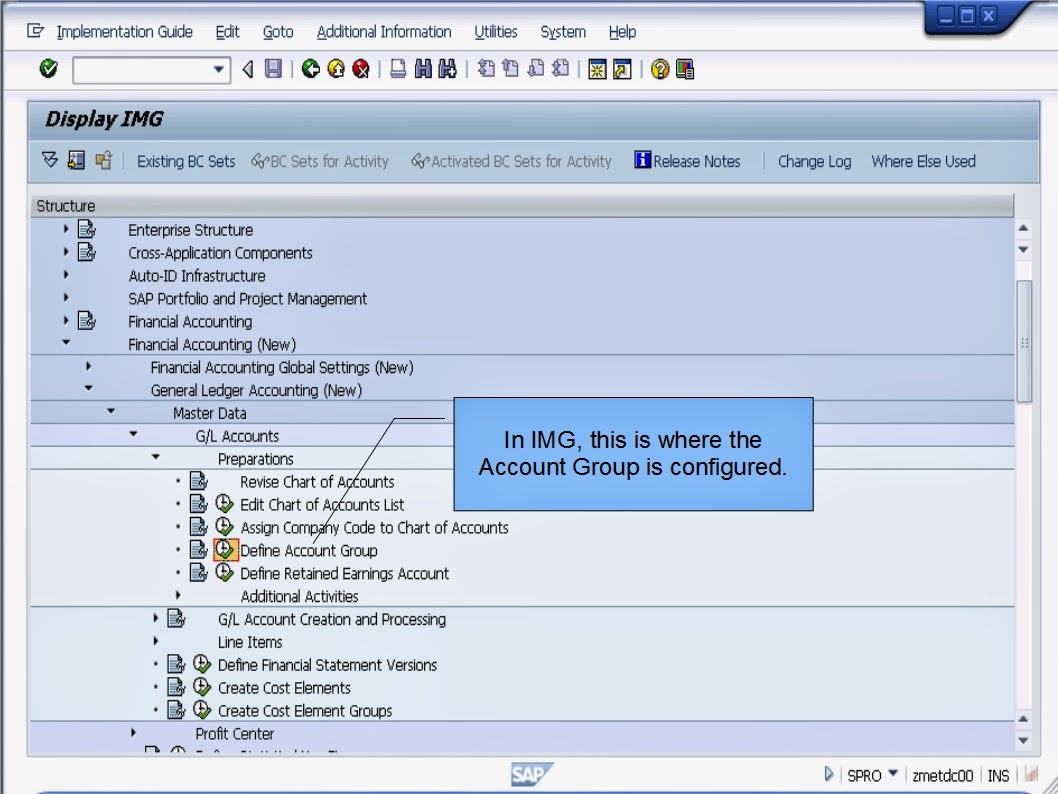Collapse the Preparations node

coord(156,457)
